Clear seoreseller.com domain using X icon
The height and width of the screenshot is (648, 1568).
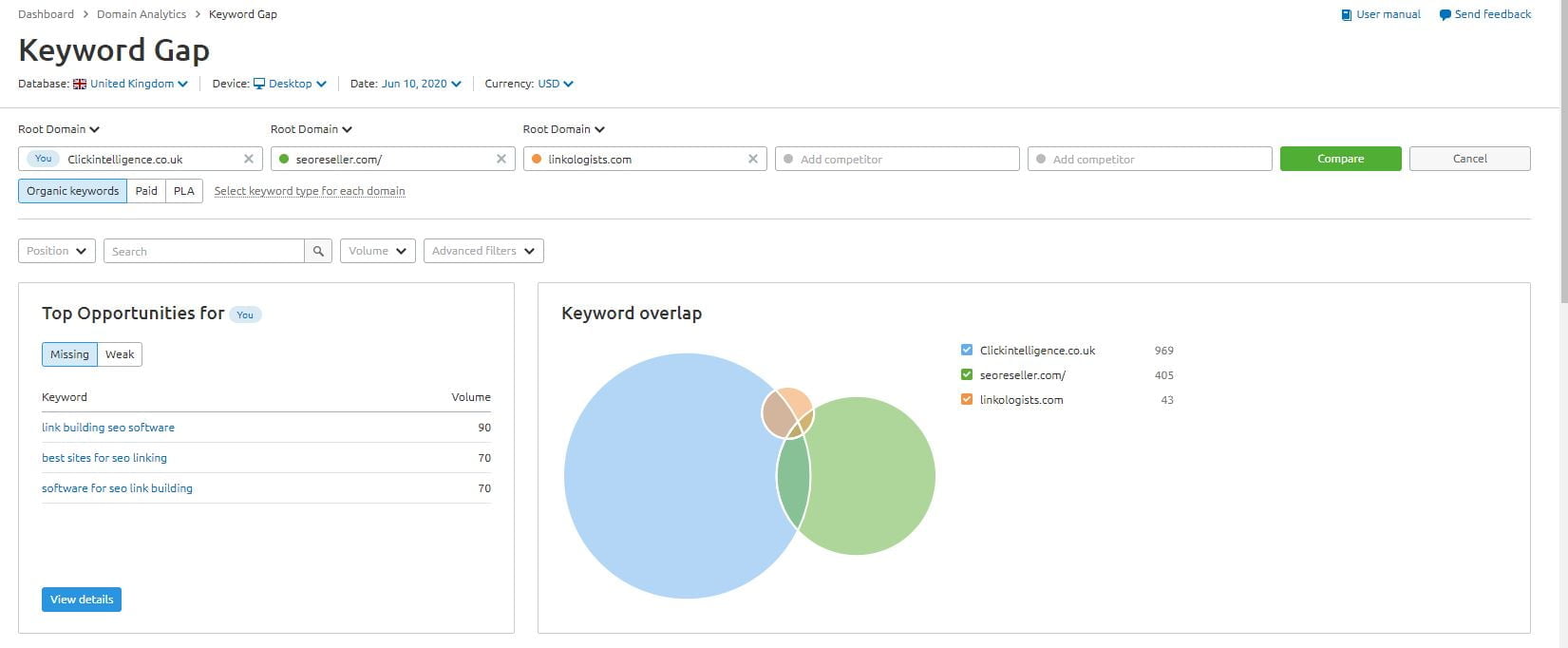click(x=501, y=159)
